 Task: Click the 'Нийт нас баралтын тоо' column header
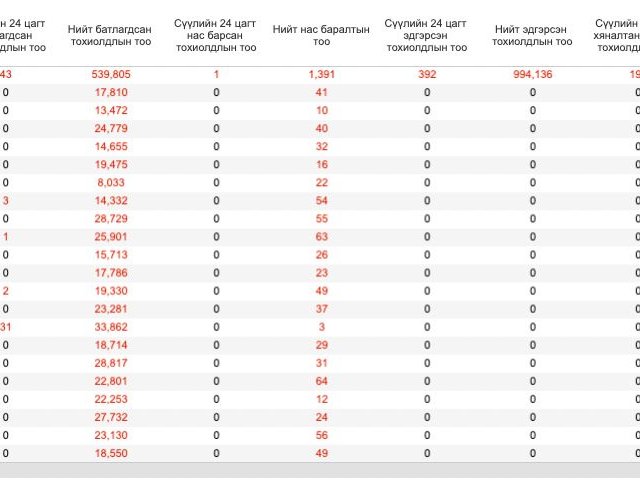click(321, 36)
